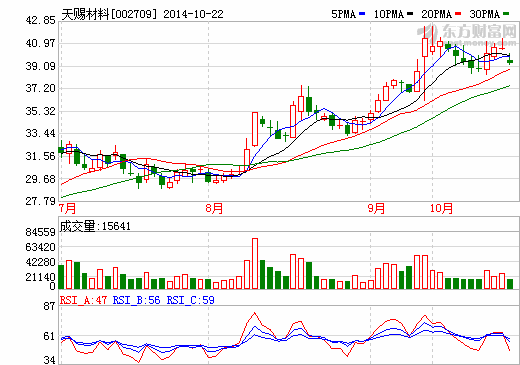Image resolution: width=520 pixels, height=365 pixels.
Task: Click the tallest red volume bar
Action: pos(255,263)
